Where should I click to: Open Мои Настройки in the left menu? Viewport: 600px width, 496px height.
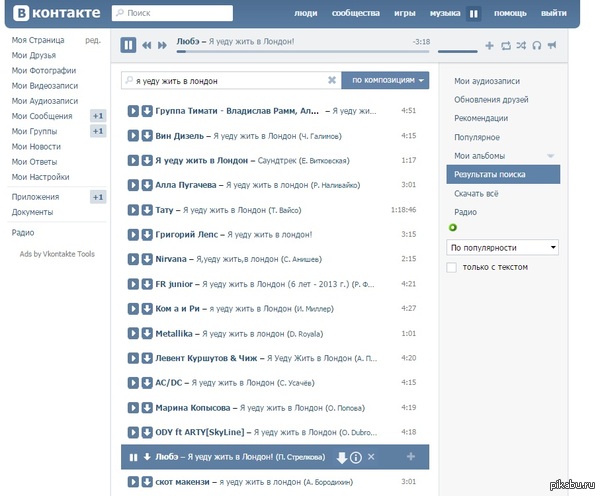click(40, 177)
